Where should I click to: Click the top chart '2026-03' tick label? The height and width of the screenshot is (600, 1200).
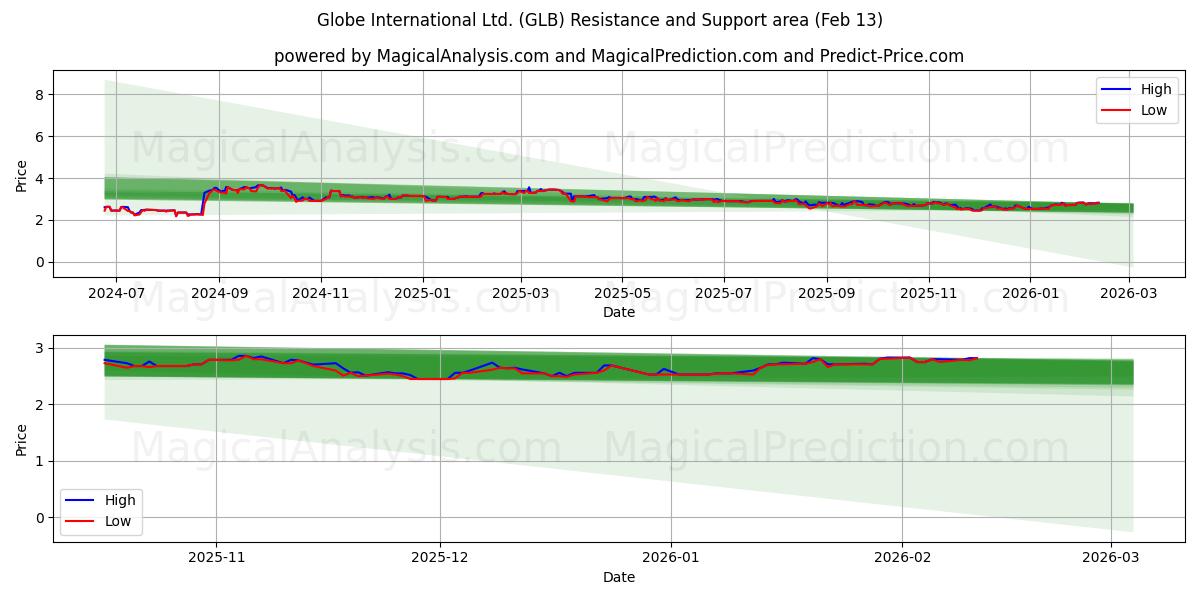(x=1130, y=294)
